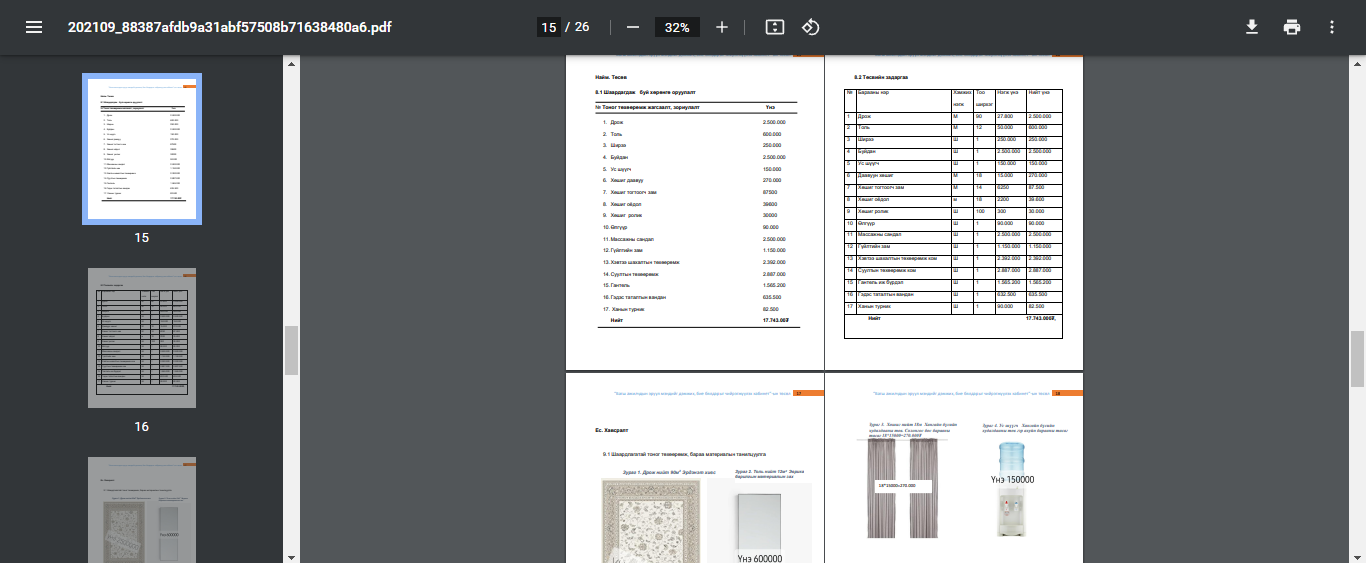Click the document scrollbar down arrow
1366x563 pixels.
click(1357, 556)
